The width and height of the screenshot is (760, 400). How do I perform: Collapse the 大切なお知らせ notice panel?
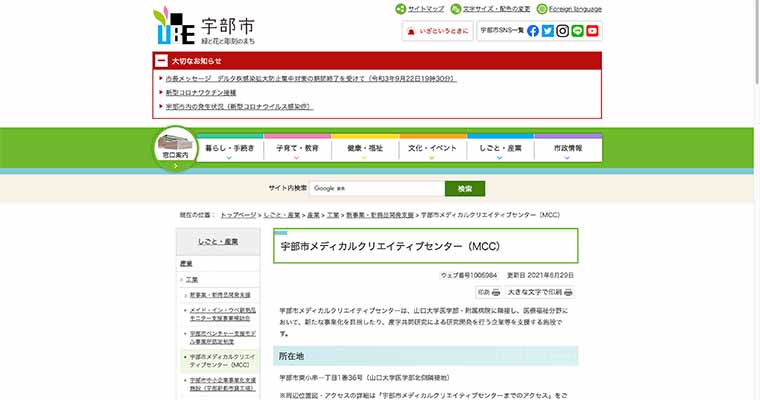(162, 61)
